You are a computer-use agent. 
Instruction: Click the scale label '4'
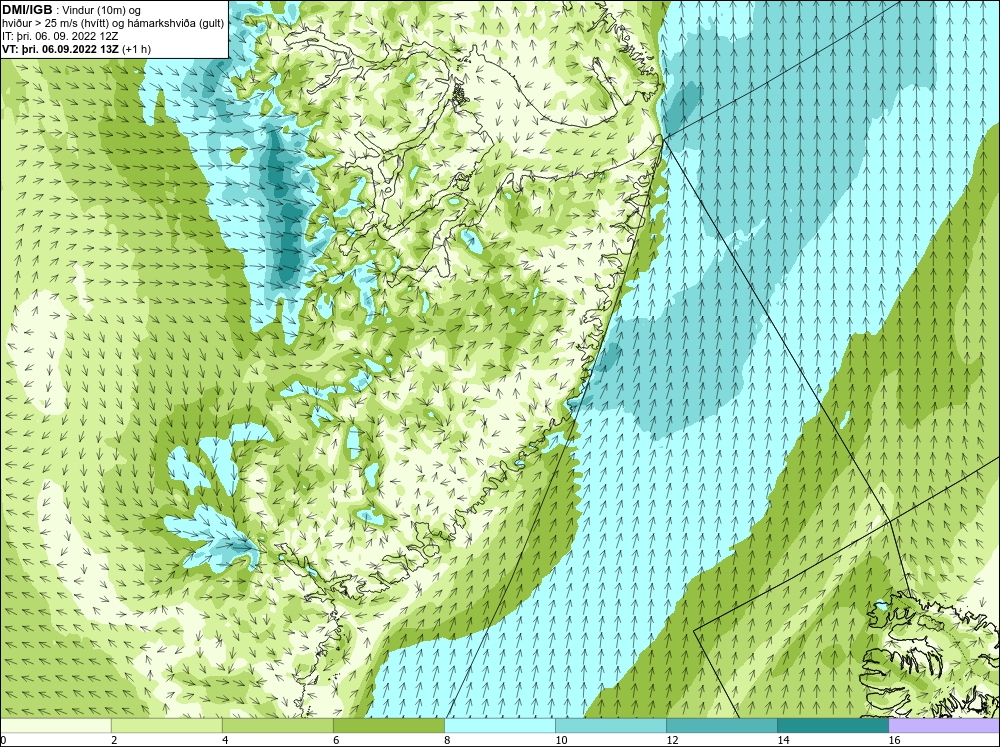[x=225, y=740]
